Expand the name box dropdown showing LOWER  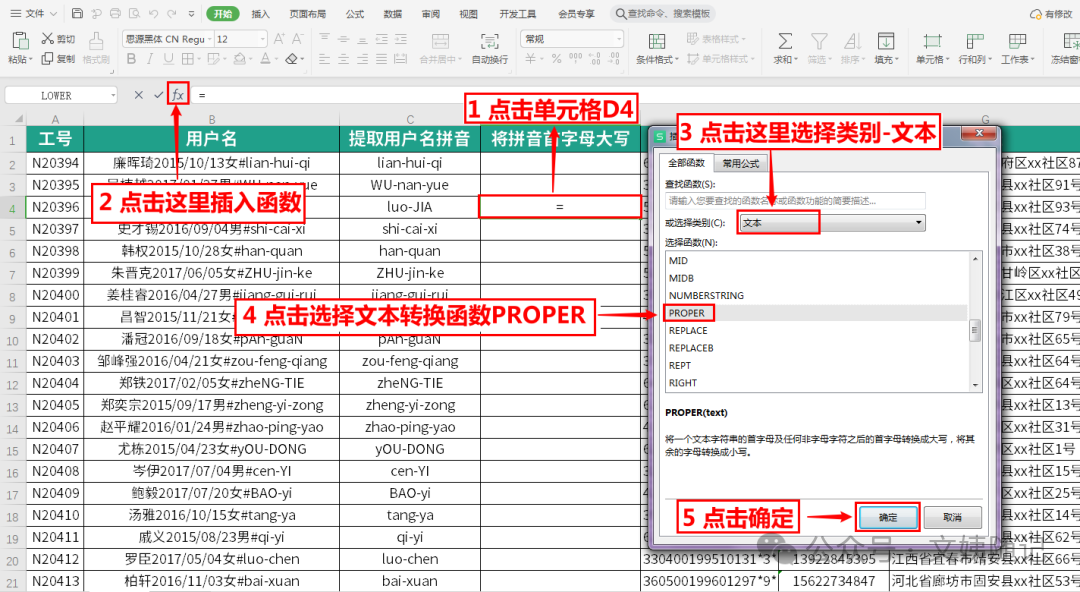[113, 95]
